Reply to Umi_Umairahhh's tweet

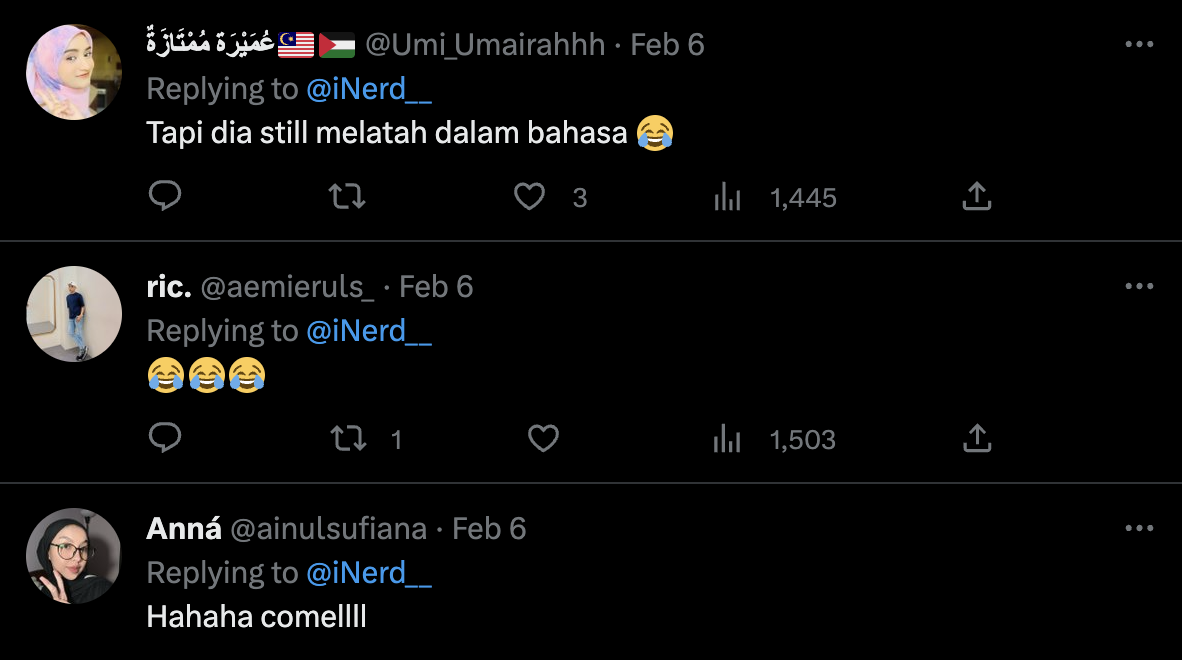[165, 197]
